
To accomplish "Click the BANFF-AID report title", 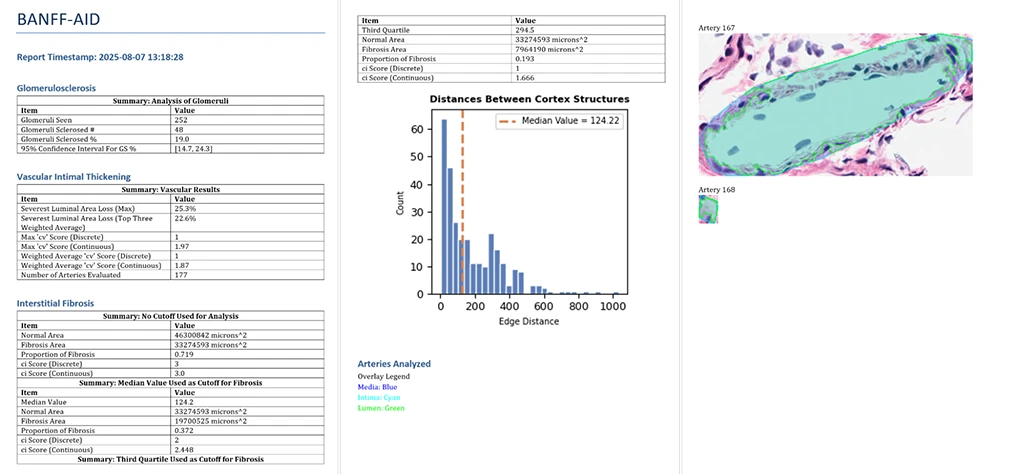I will point(59,19).
